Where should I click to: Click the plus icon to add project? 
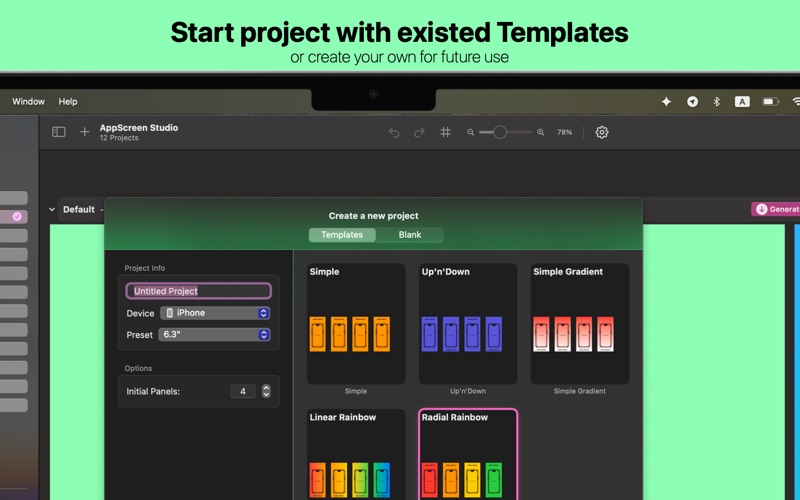85,132
